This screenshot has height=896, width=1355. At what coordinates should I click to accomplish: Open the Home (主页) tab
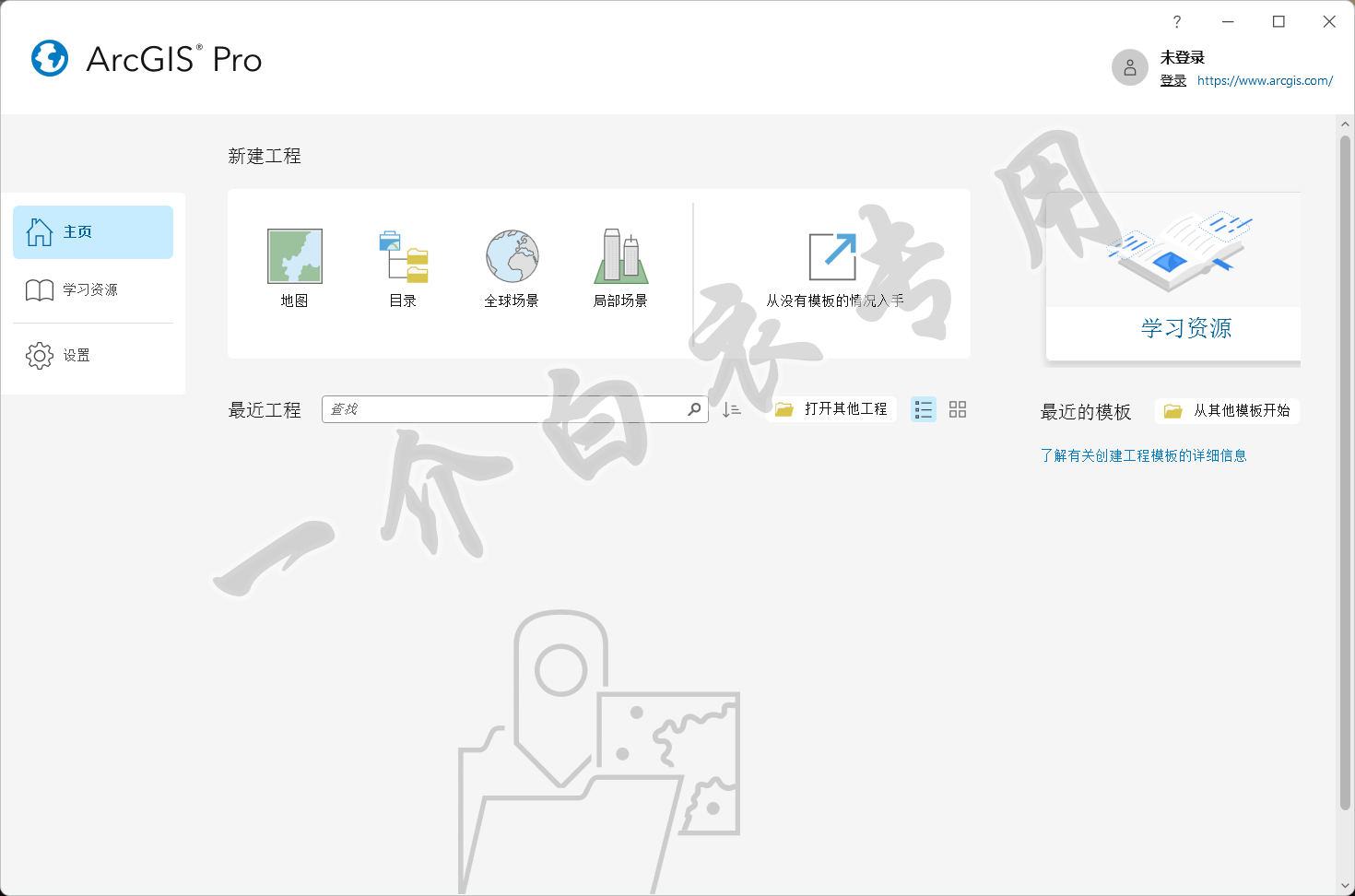(93, 232)
